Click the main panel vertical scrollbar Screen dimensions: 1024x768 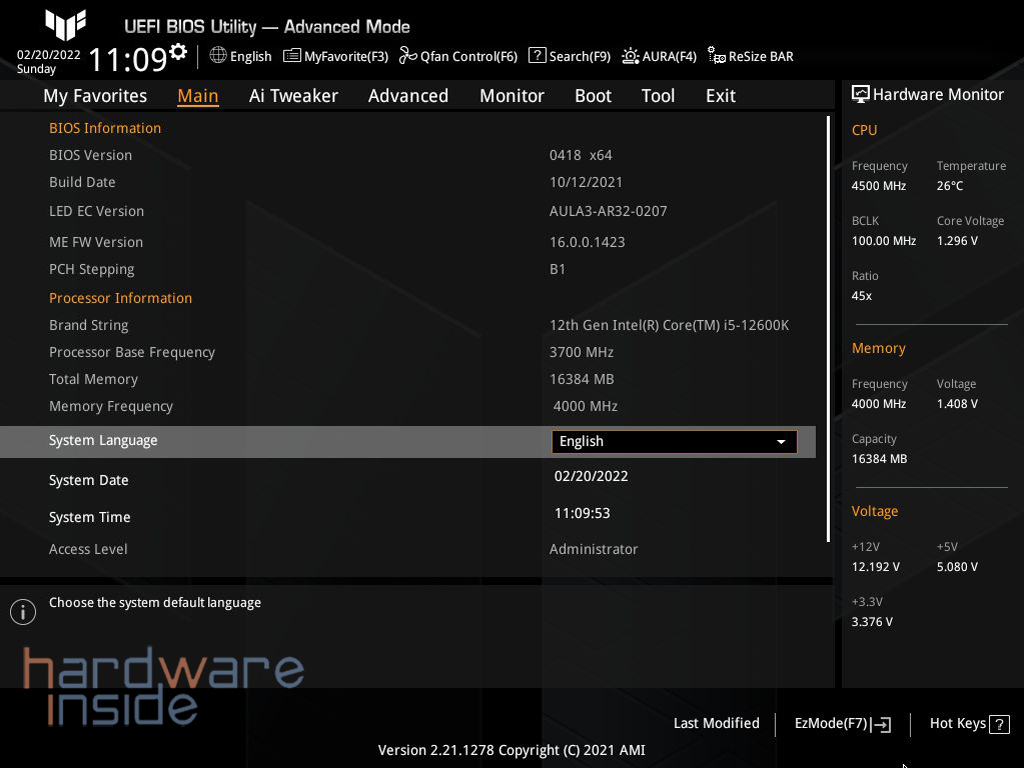pyautogui.click(x=828, y=329)
